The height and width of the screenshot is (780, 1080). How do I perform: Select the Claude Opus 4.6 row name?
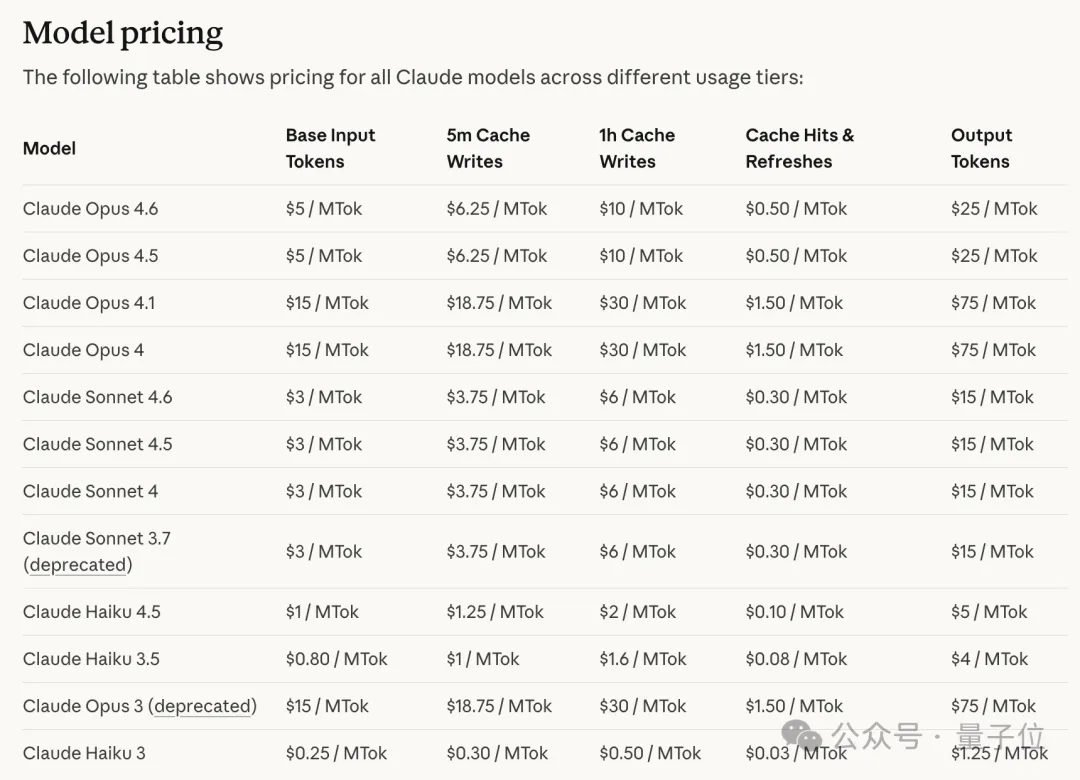(x=90, y=209)
